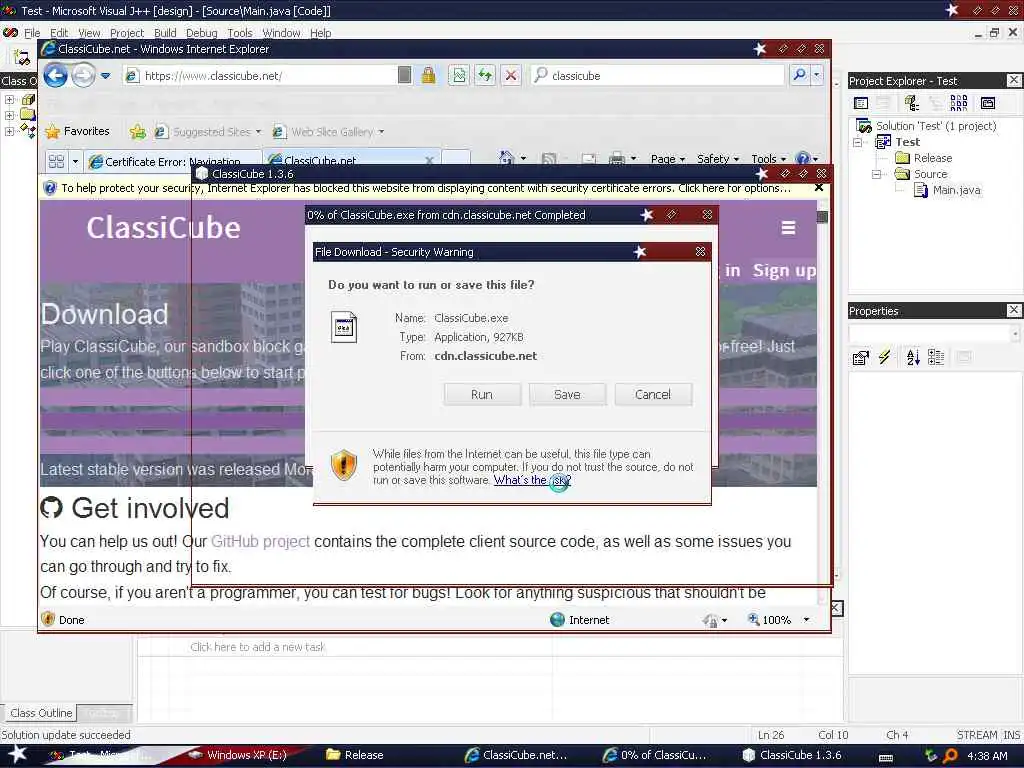
Task: Open the recent pages dropdown beside Forward
Action: tap(105, 76)
